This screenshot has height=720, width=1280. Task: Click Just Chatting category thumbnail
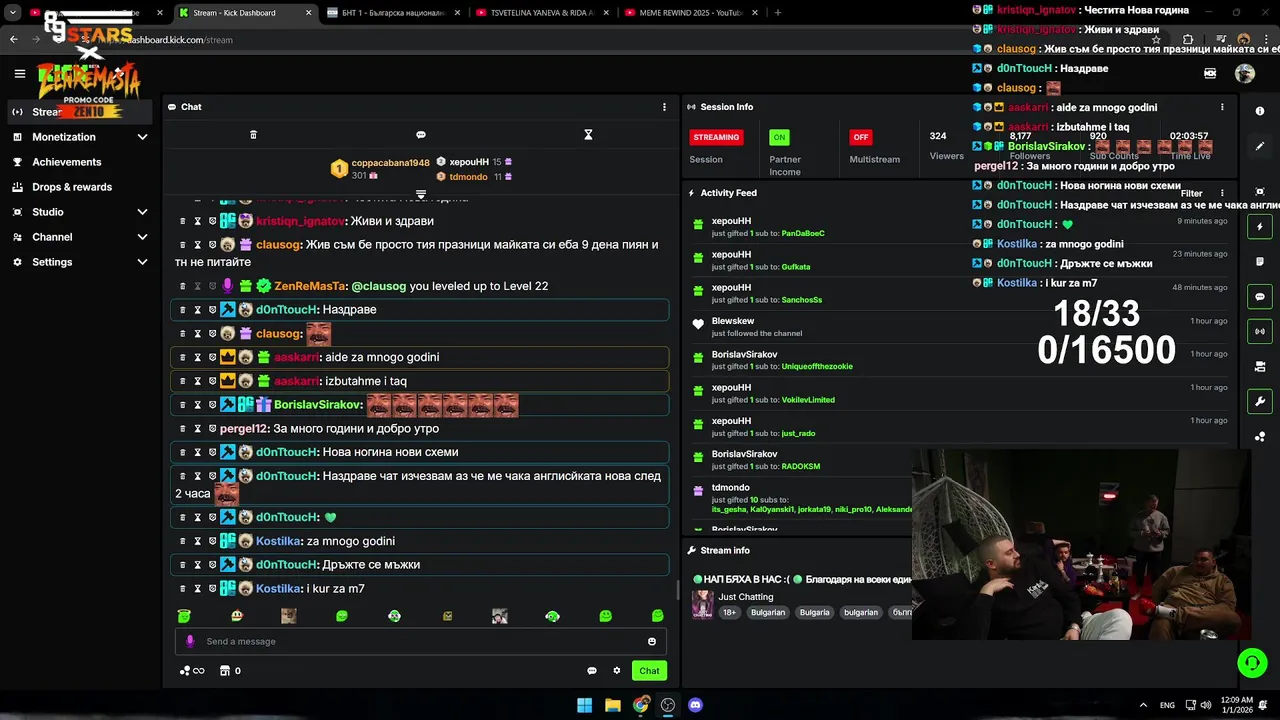tap(702, 604)
